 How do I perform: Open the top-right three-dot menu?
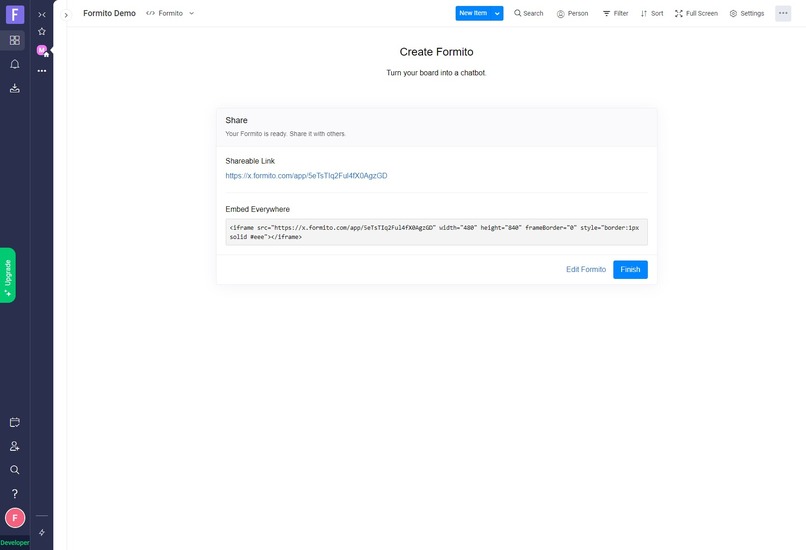[783, 13]
